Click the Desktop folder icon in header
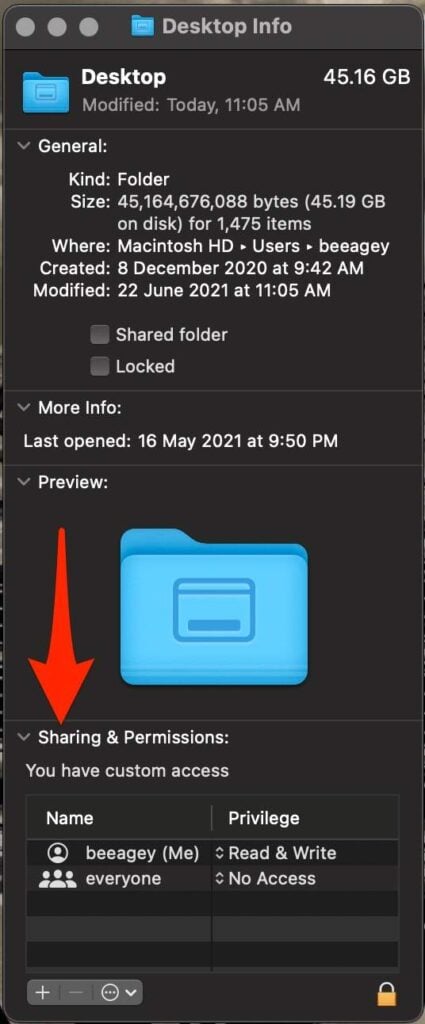The image size is (425, 1024). pyautogui.click(x=46, y=94)
